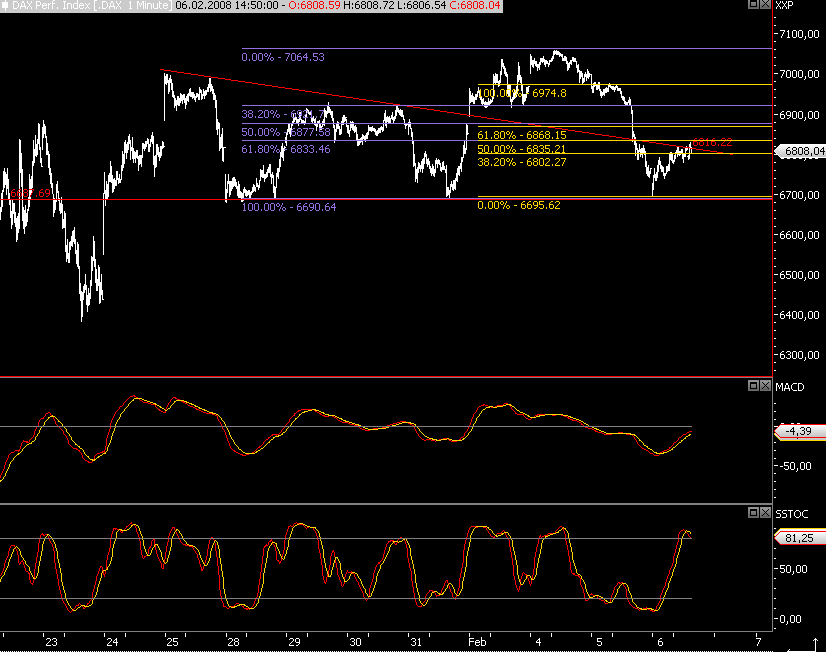Select the purple '100.00% - 6690.64' Fibonacci label
This screenshot has width=826, height=652.
(x=289, y=207)
